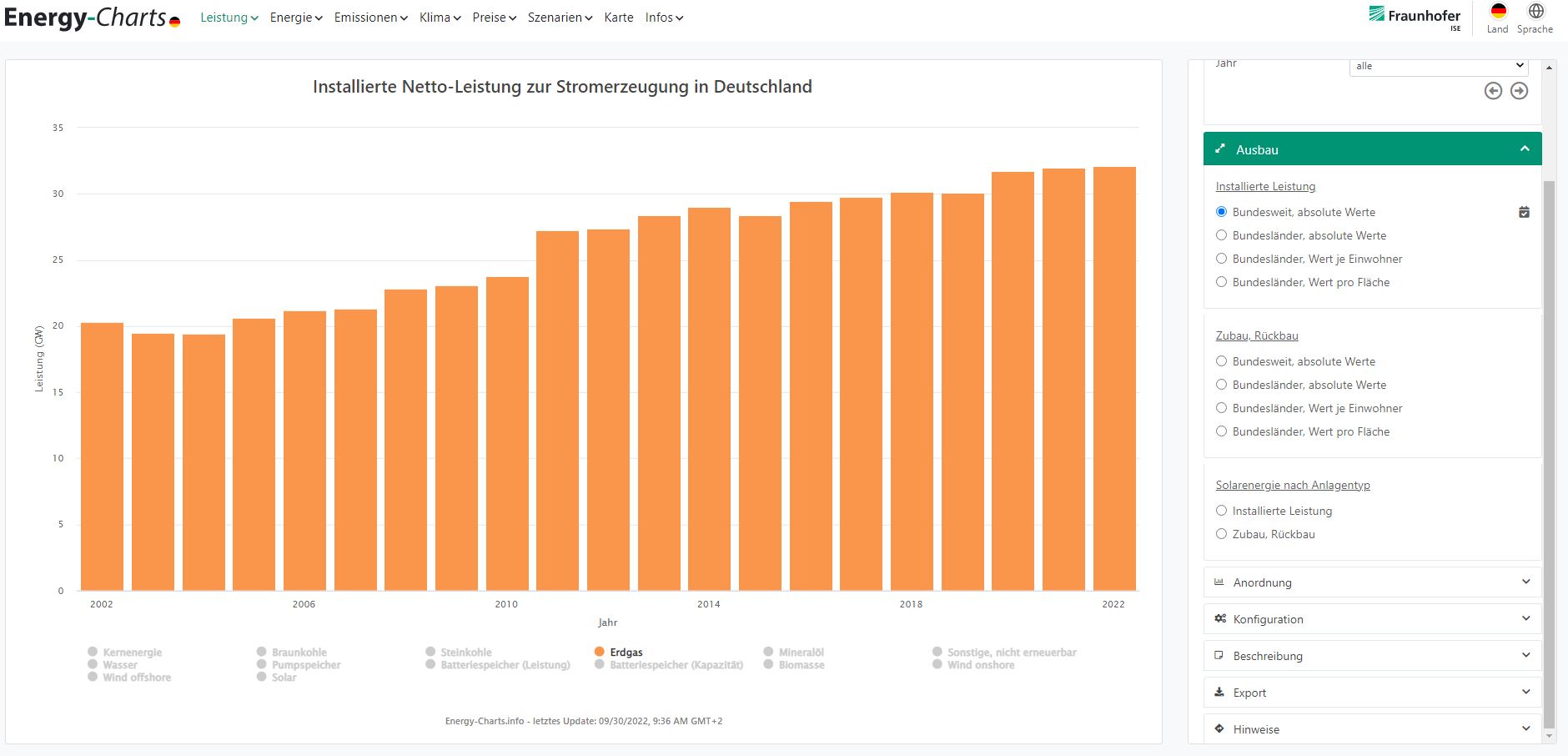
Task: Toggle Batteriespeicher (Kapazität) legend entry
Action: click(669, 664)
